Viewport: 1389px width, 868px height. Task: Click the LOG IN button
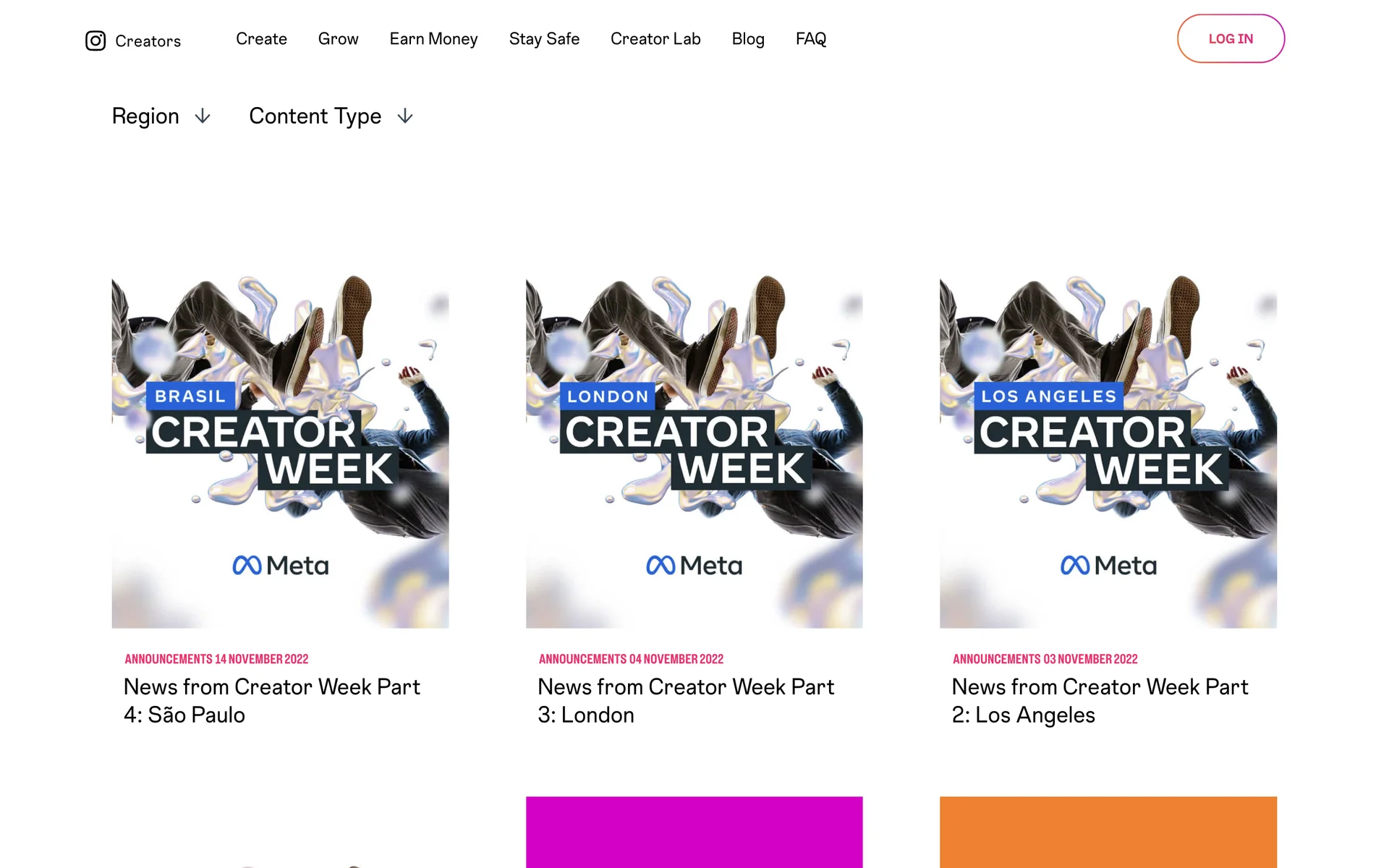coord(1231,38)
